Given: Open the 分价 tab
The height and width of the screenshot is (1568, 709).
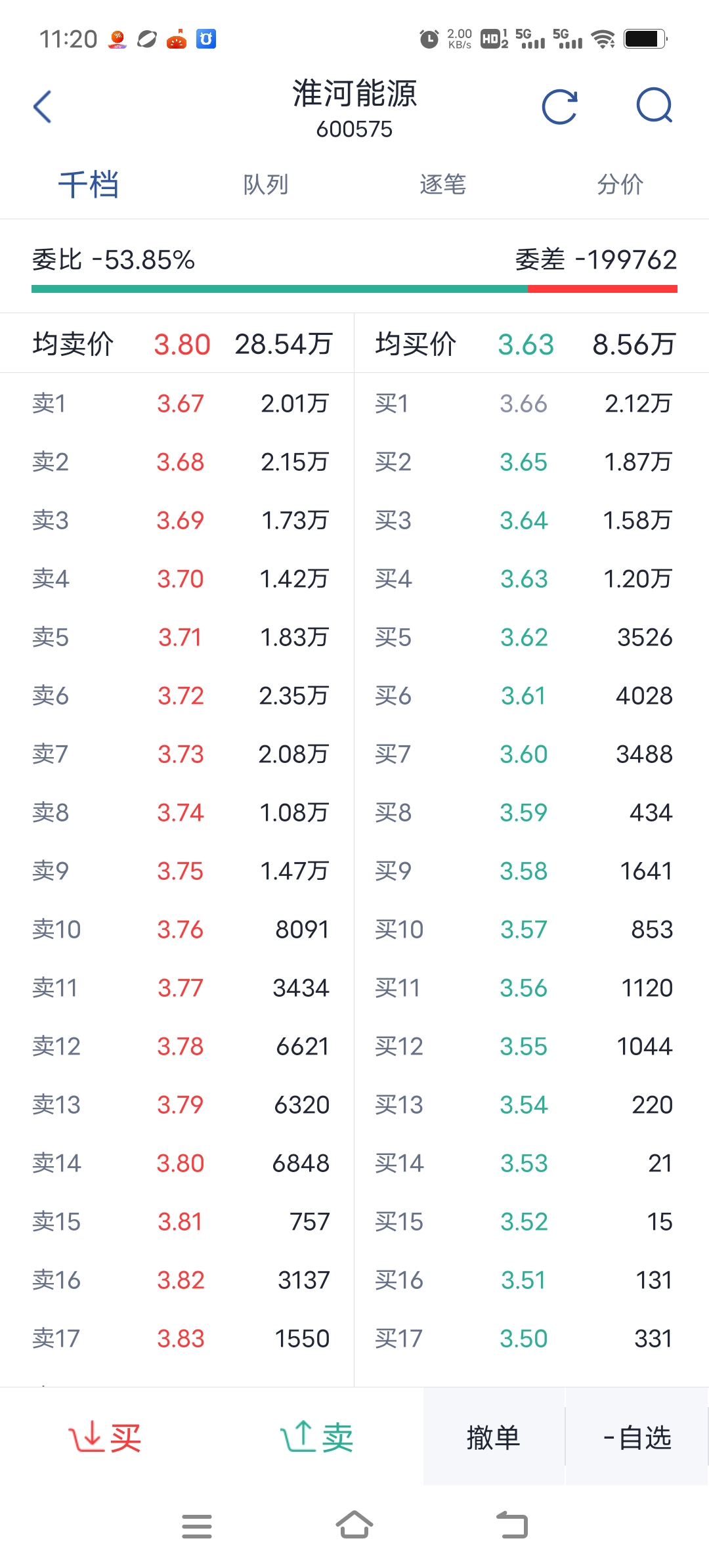Looking at the screenshot, I should coord(620,185).
